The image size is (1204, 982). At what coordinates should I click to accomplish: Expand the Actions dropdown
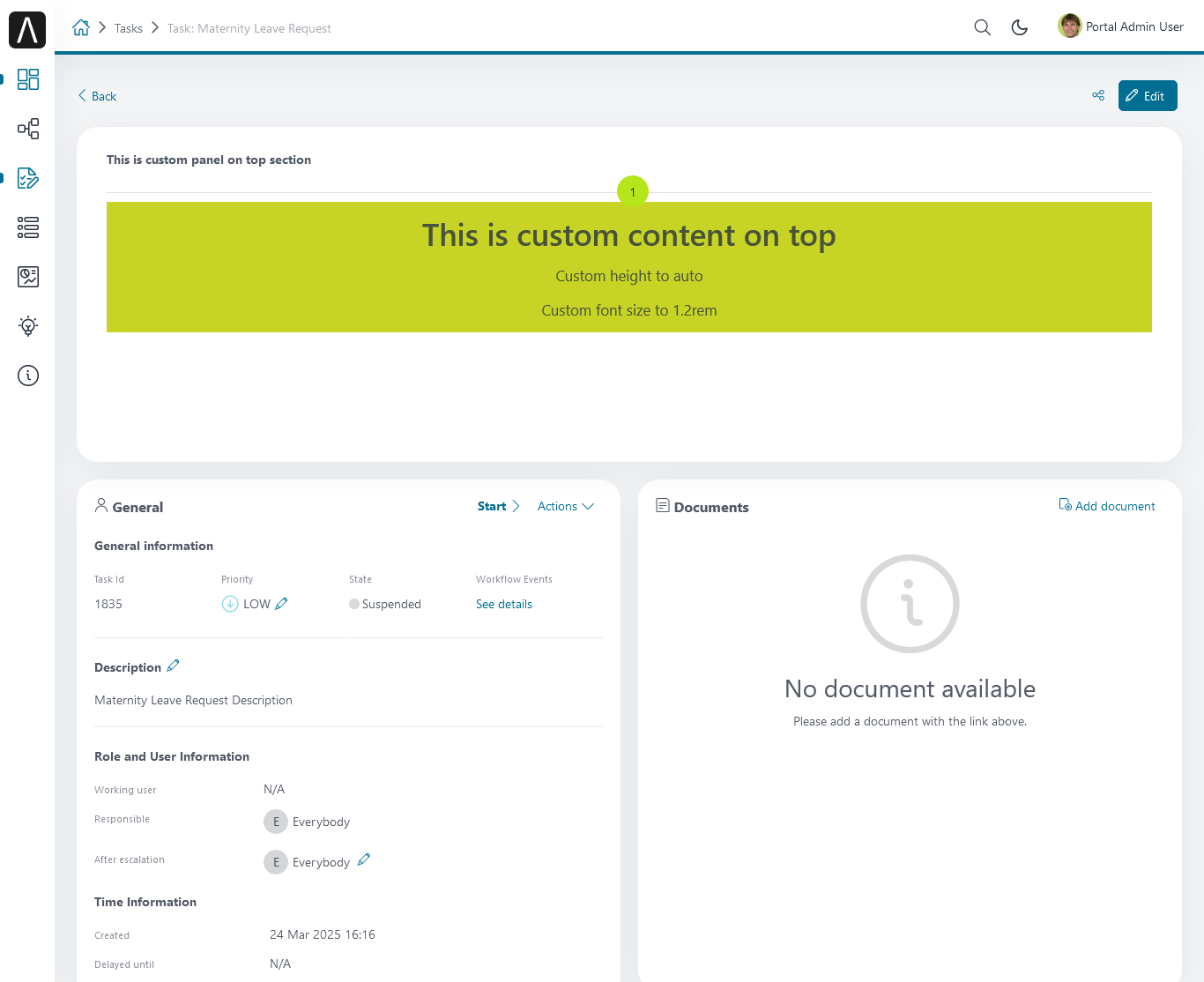566,506
